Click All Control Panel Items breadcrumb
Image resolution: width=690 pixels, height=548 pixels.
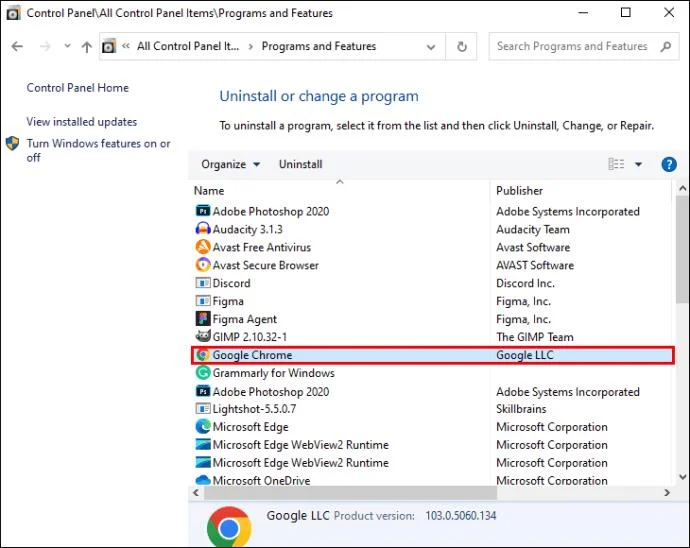pyautogui.click(x=188, y=46)
